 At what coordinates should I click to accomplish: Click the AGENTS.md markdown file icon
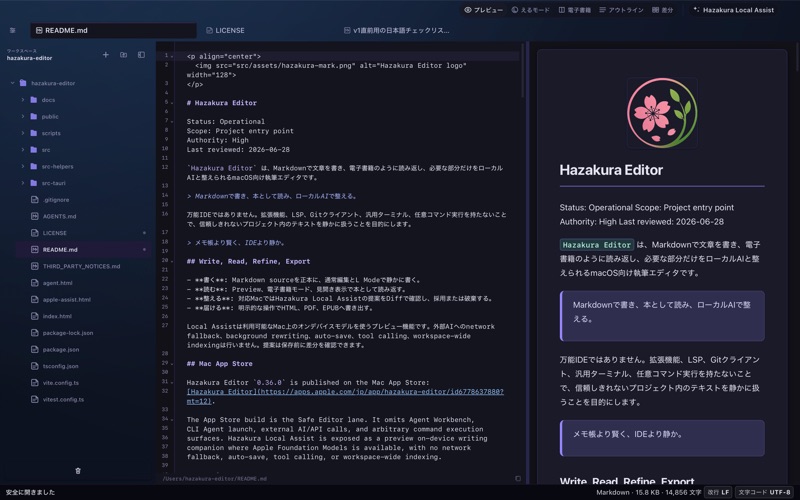(35, 216)
